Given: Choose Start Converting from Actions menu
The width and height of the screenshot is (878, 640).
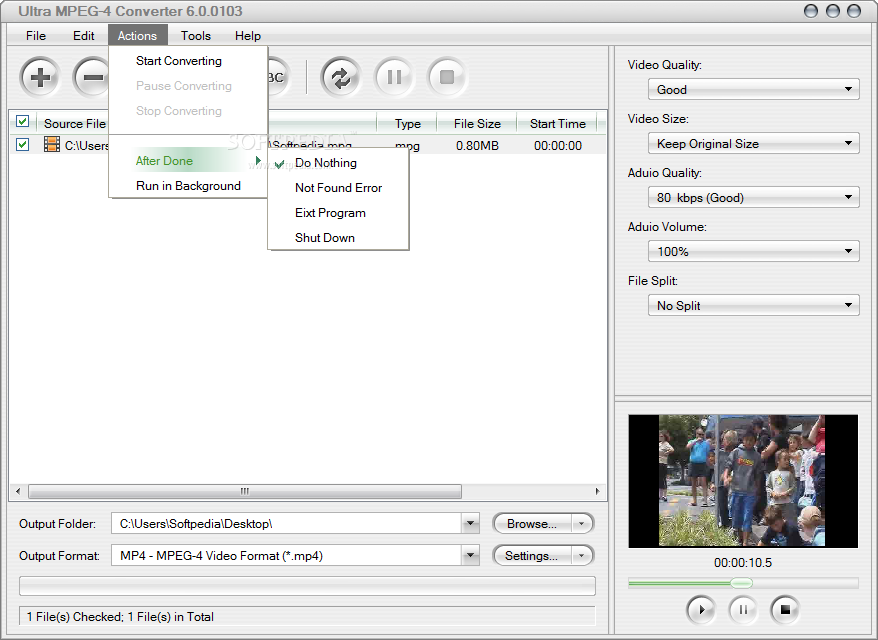Looking at the screenshot, I should tap(188, 60).
